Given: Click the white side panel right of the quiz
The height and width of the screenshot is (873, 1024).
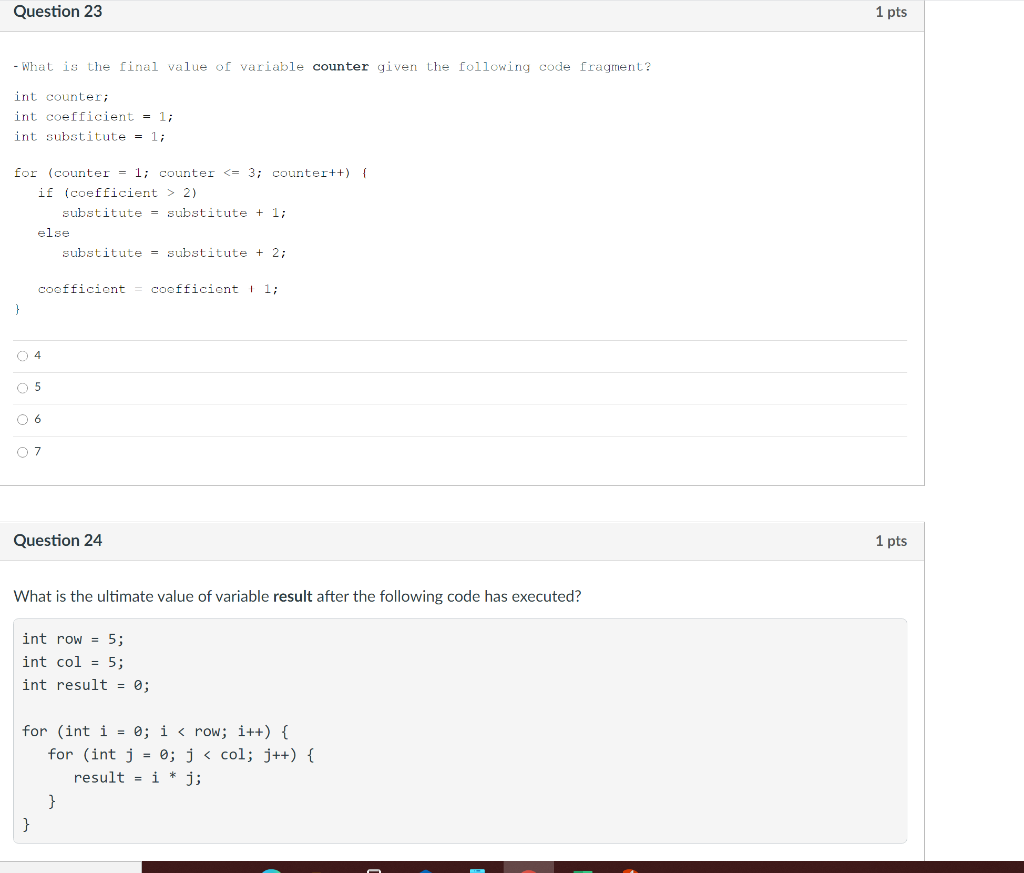Looking at the screenshot, I should 975,400.
